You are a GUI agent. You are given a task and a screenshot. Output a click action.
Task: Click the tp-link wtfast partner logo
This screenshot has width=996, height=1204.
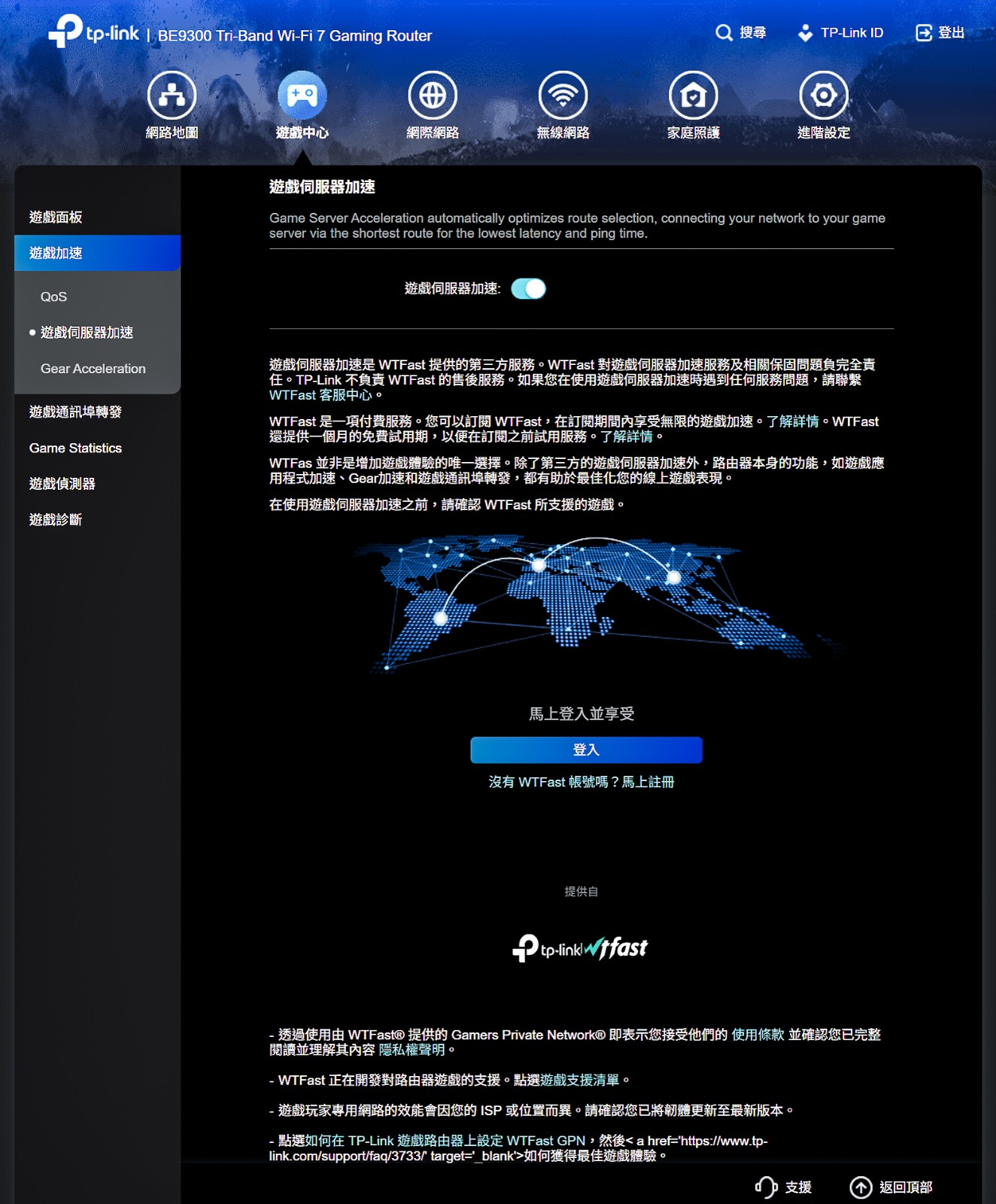580,948
